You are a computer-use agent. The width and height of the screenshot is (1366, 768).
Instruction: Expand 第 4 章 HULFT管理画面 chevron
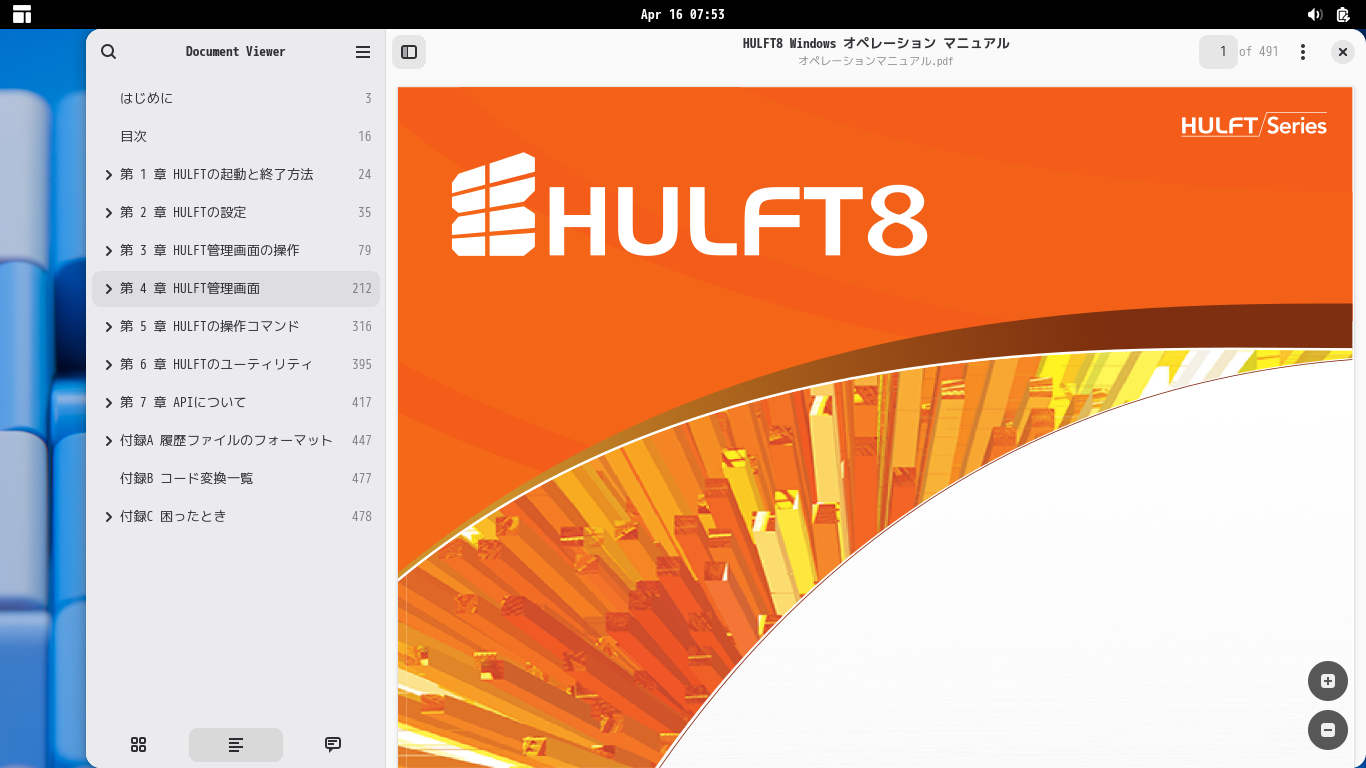coord(109,288)
